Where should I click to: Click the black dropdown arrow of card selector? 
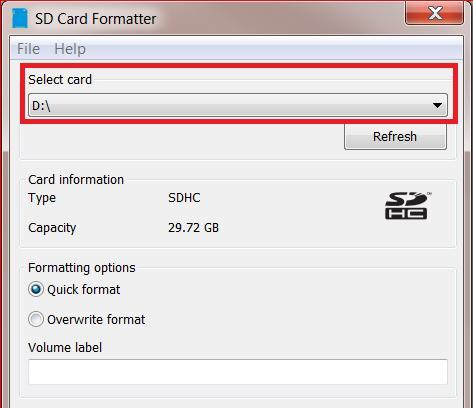pyautogui.click(x=437, y=105)
